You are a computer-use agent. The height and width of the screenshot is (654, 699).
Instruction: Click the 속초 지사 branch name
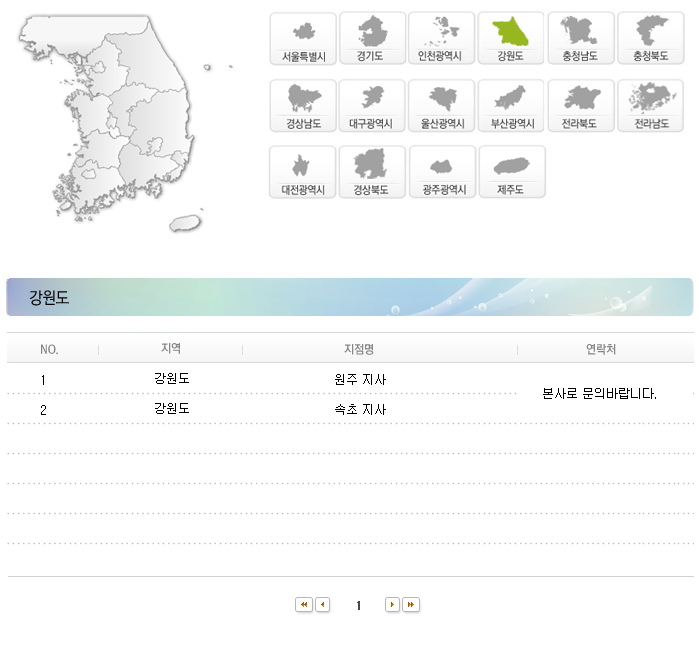(x=360, y=409)
